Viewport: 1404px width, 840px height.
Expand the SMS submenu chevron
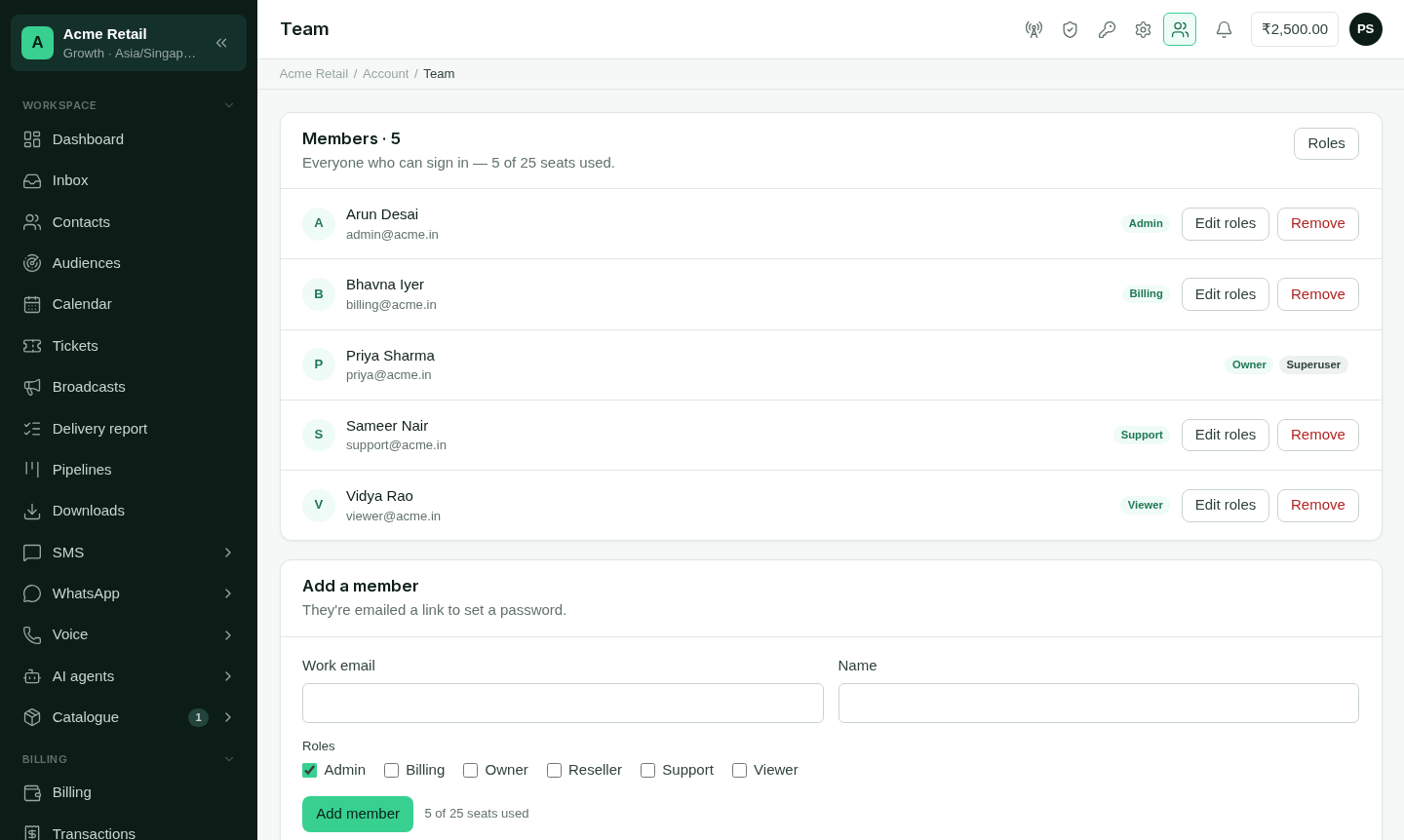tap(228, 553)
